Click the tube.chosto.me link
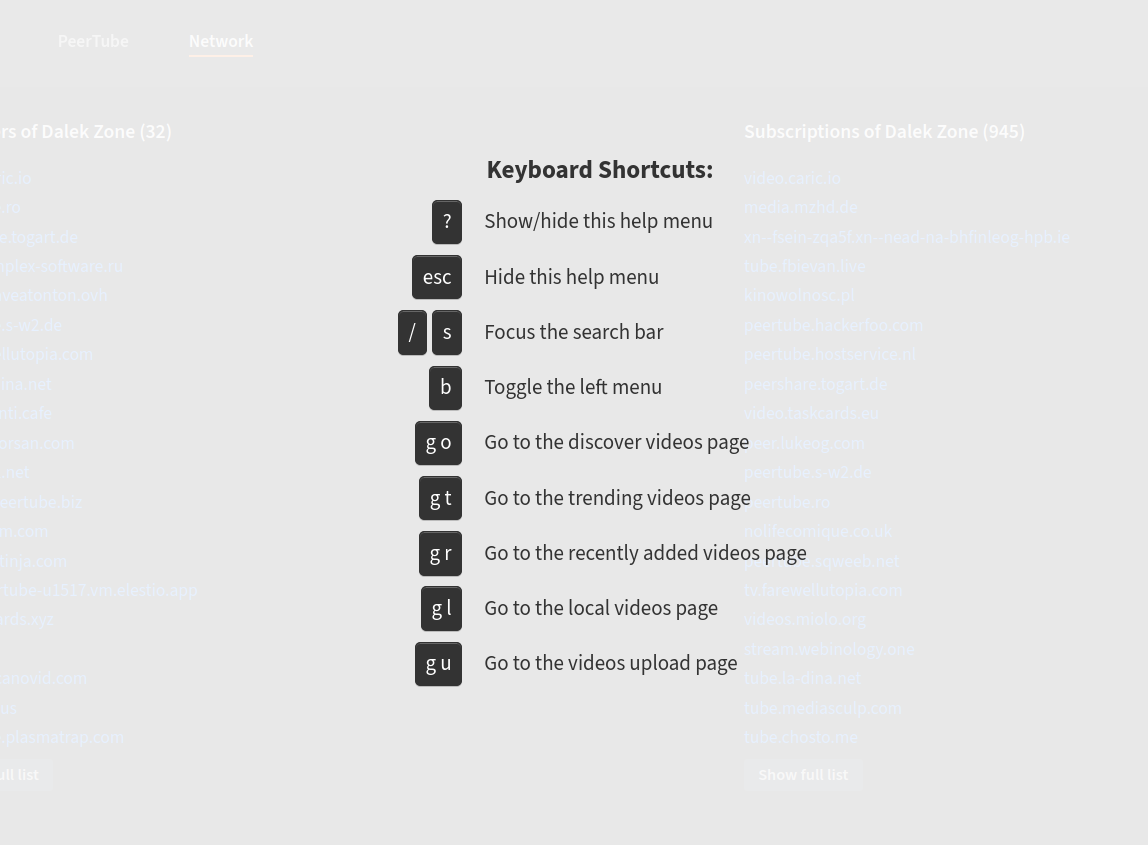Screen dimensions: 1148x845 (801, 737)
